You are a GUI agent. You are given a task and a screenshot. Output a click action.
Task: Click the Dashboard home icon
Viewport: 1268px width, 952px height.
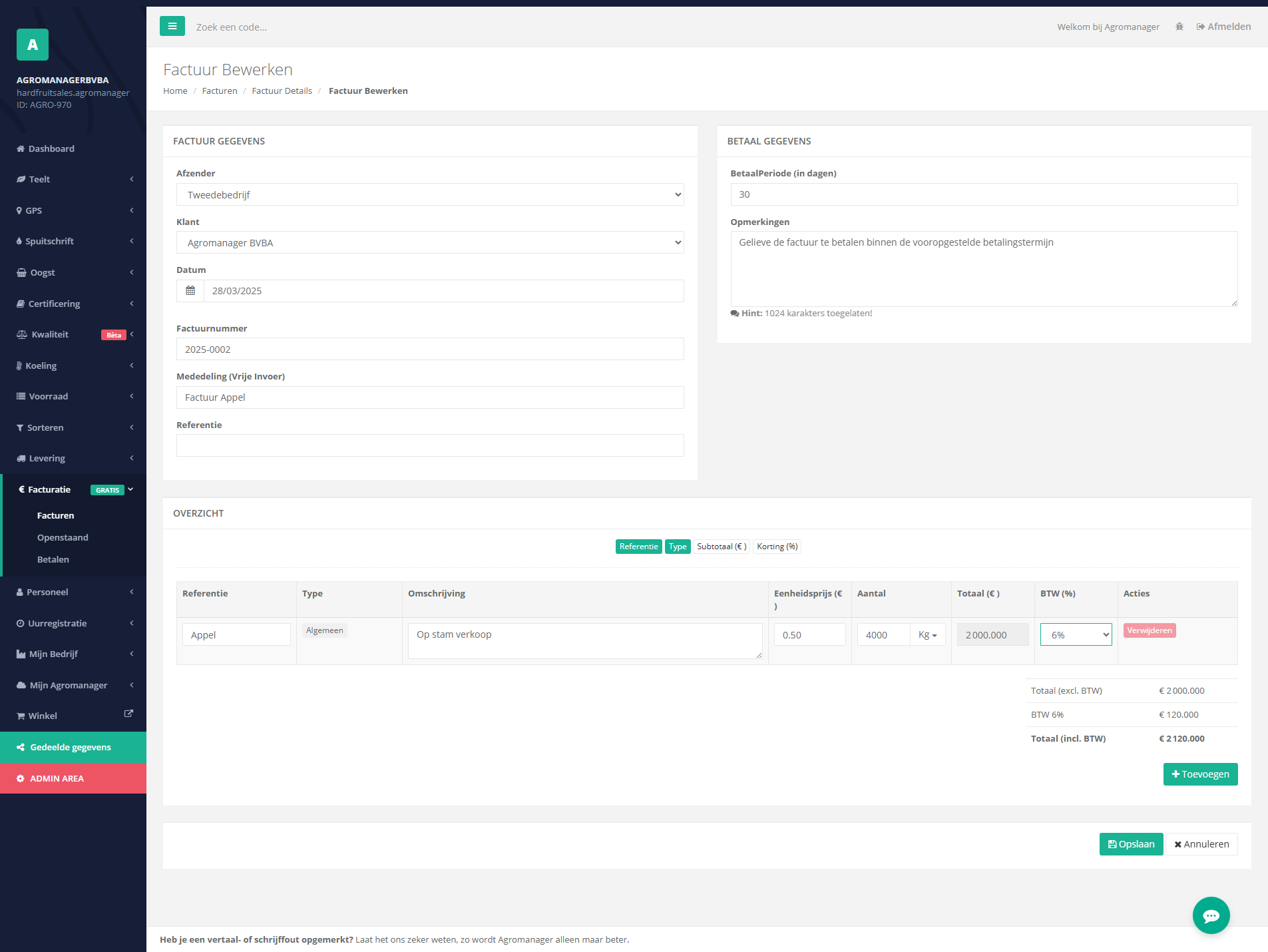click(21, 148)
